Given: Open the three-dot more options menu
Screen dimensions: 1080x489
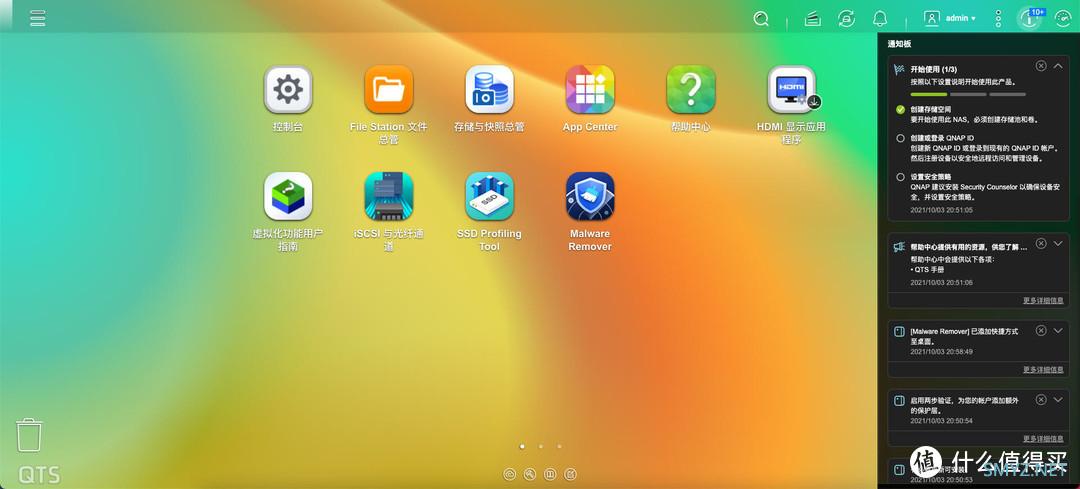Looking at the screenshot, I should point(998,19).
